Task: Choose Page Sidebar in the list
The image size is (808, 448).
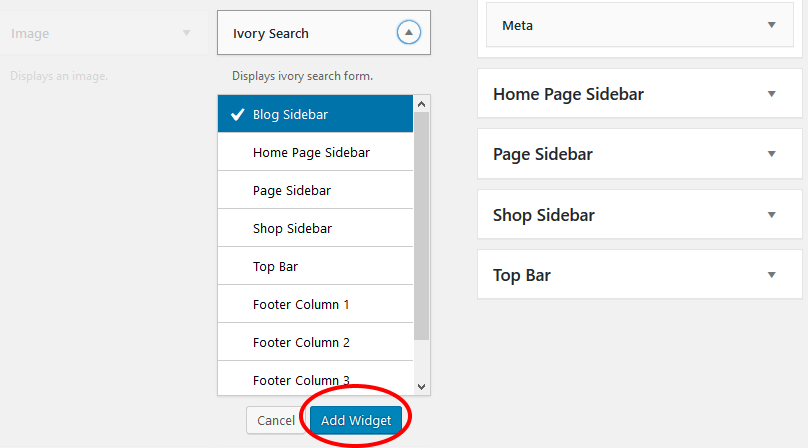Action: pyautogui.click(x=315, y=190)
